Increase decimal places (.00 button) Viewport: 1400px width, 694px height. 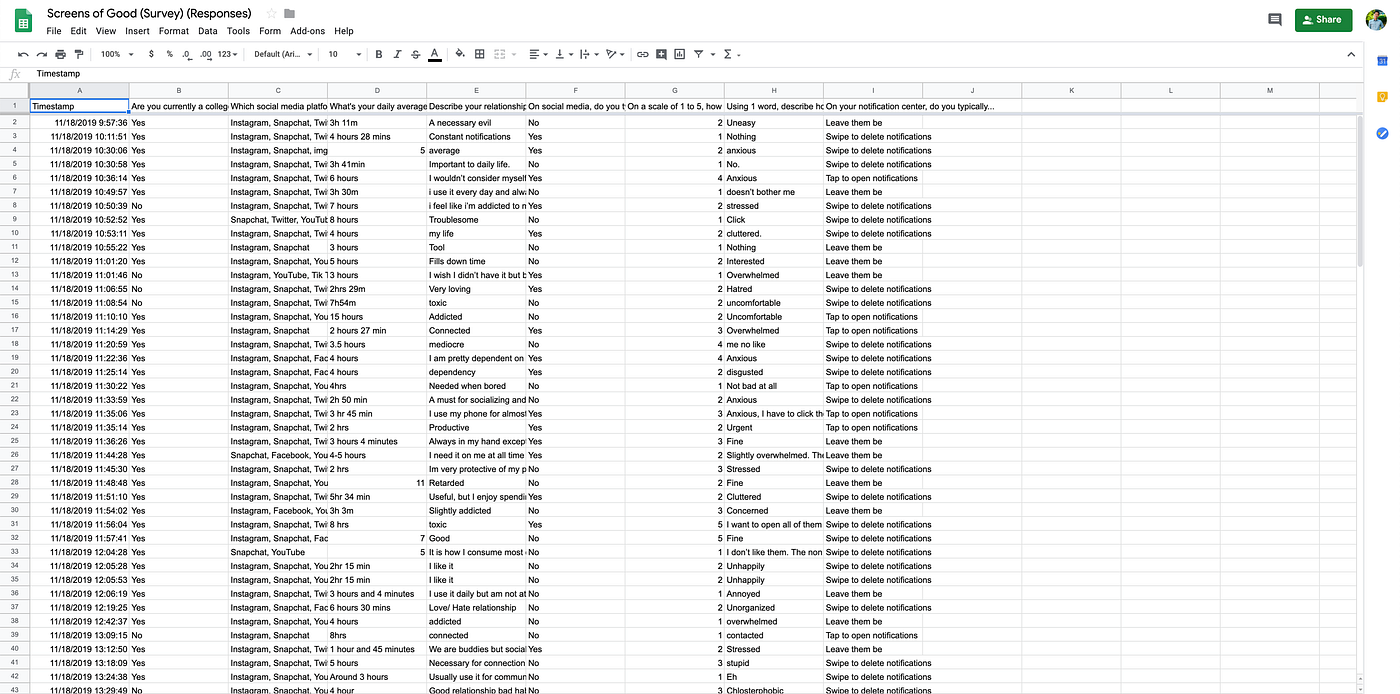[x=206, y=54]
